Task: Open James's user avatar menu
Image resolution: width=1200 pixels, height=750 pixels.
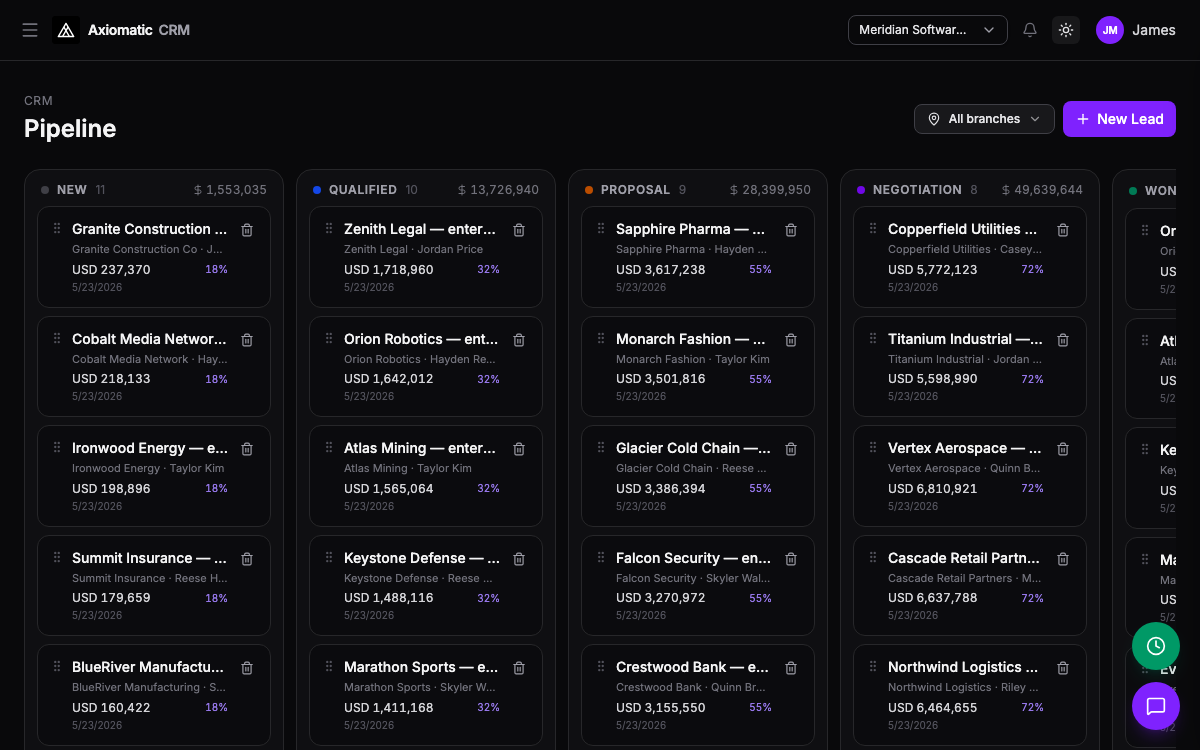Action: pyautogui.click(x=1110, y=30)
